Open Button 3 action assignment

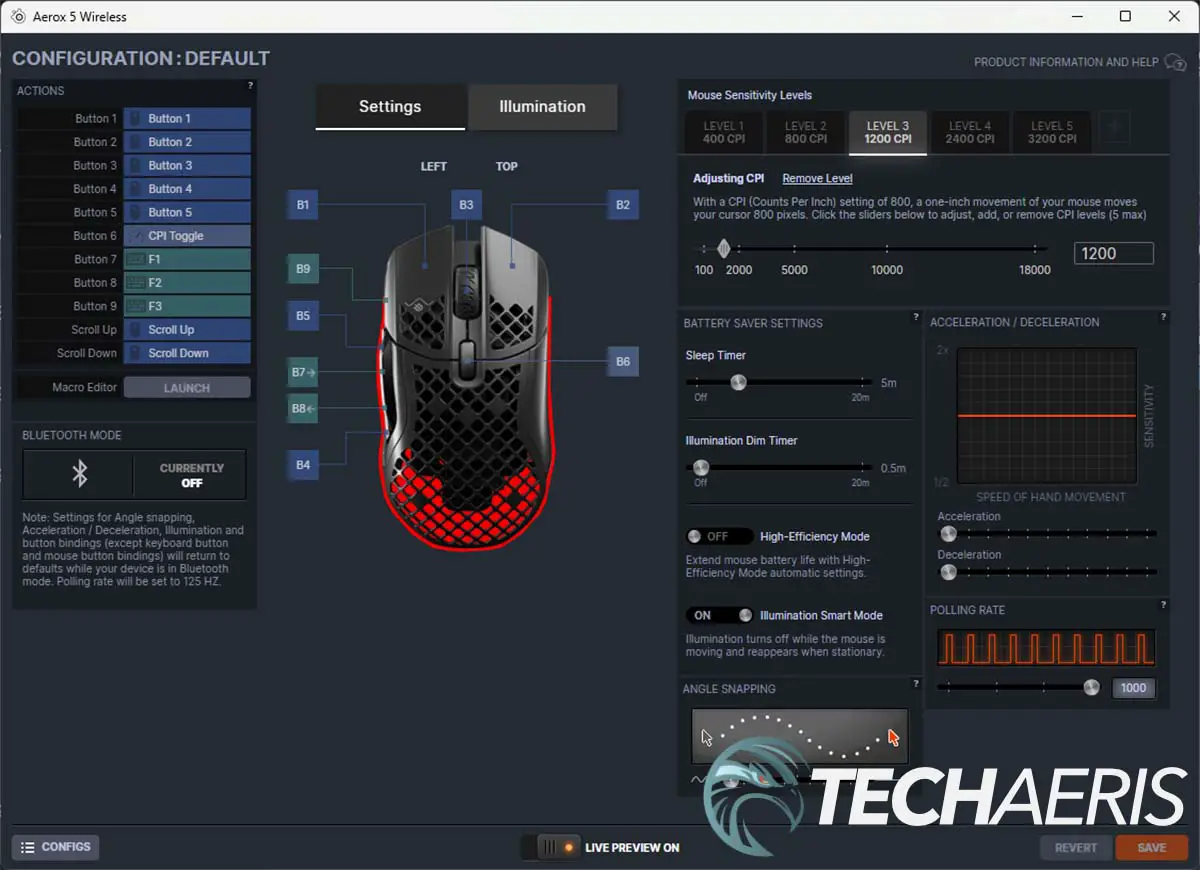tap(187, 165)
